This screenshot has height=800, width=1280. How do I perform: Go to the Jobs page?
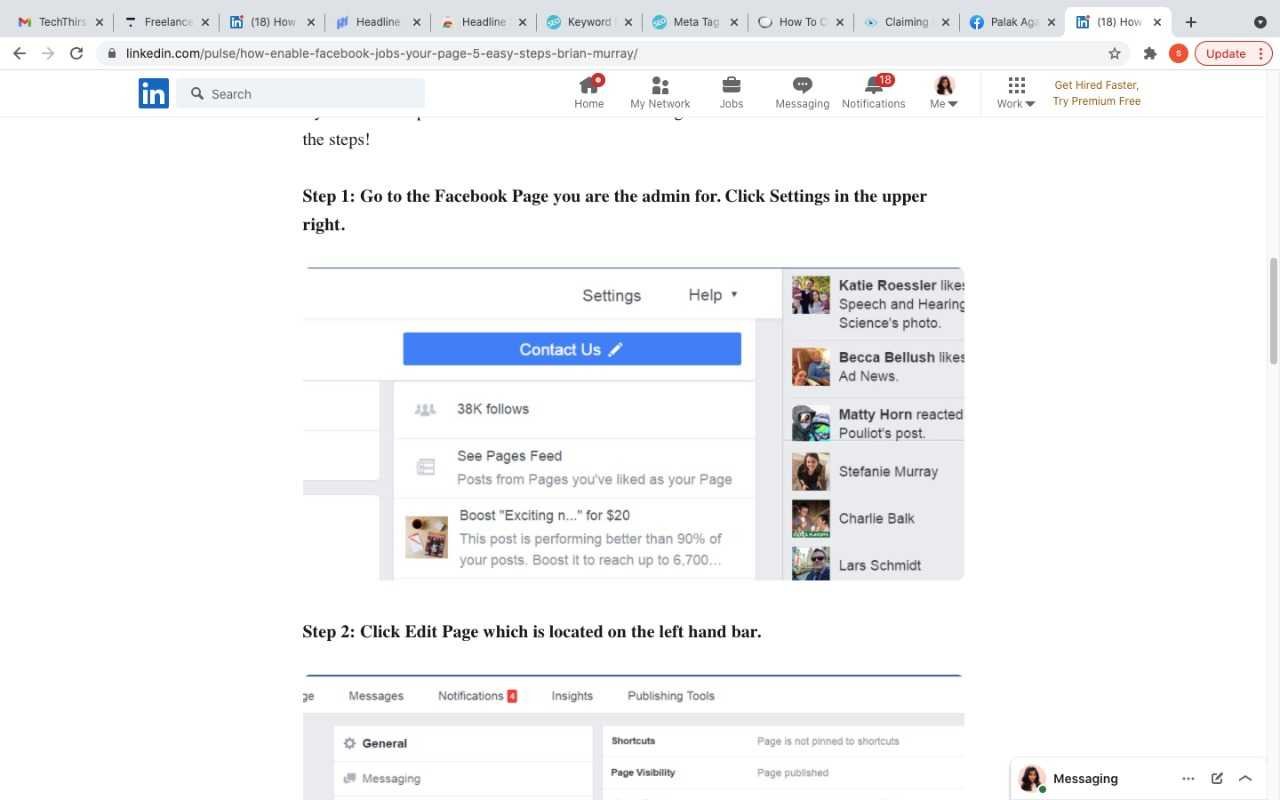pyautogui.click(x=731, y=92)
